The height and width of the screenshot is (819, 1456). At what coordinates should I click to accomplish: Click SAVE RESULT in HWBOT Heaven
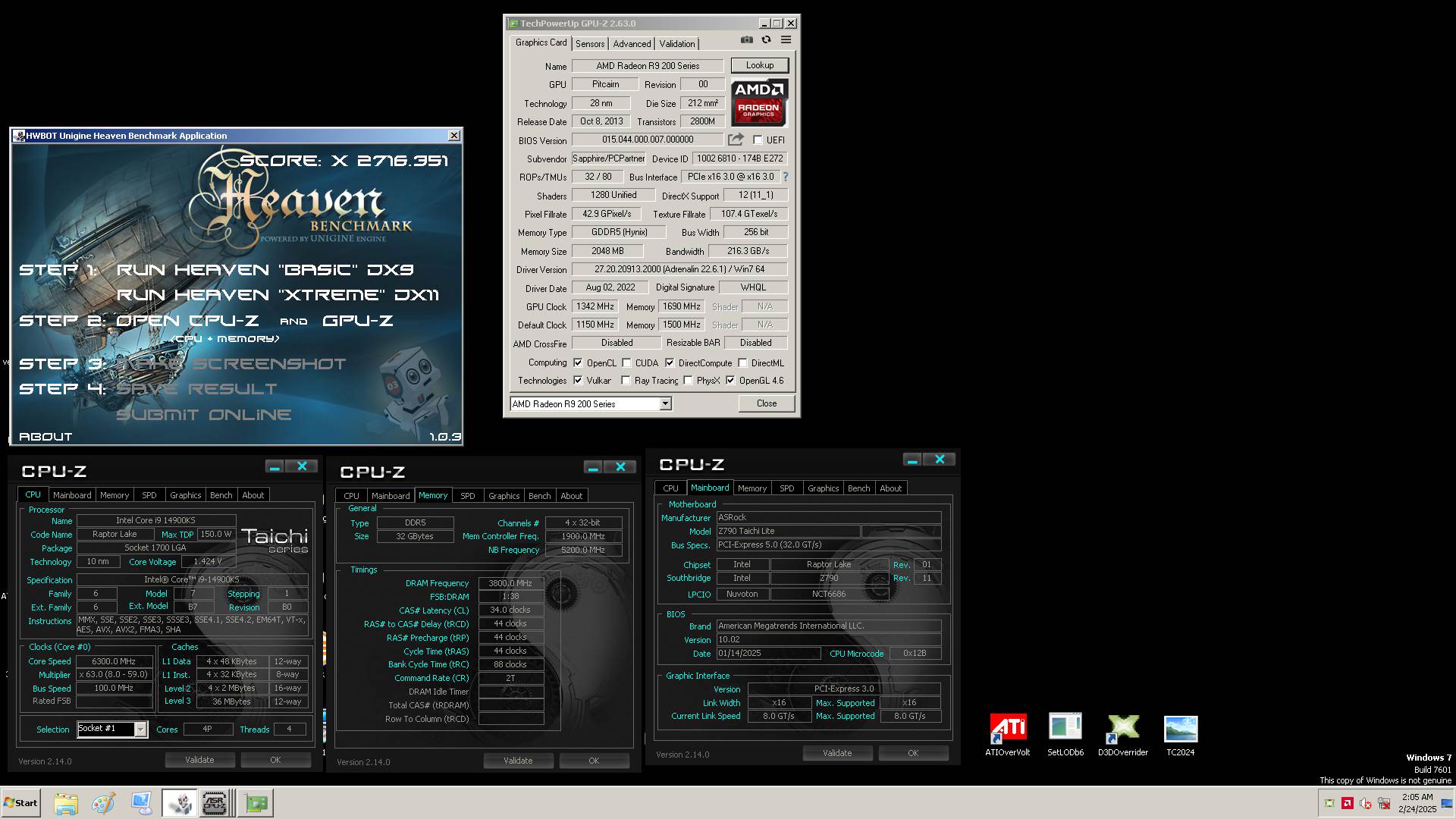[x=196, y=389]
